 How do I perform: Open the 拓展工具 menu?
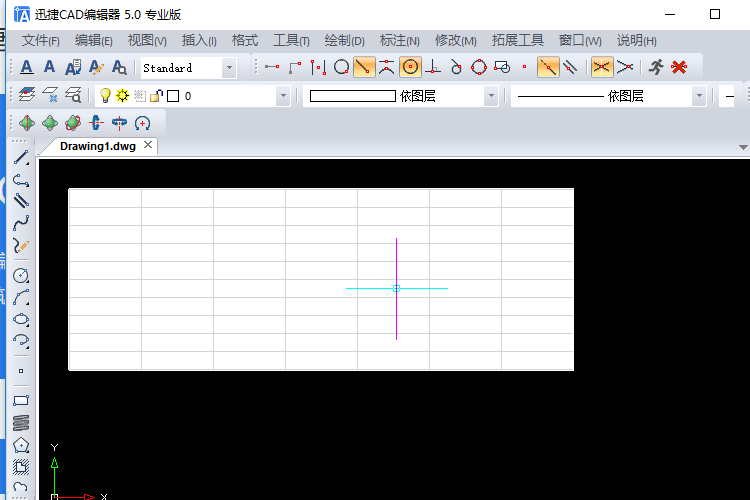coord(518,41)
